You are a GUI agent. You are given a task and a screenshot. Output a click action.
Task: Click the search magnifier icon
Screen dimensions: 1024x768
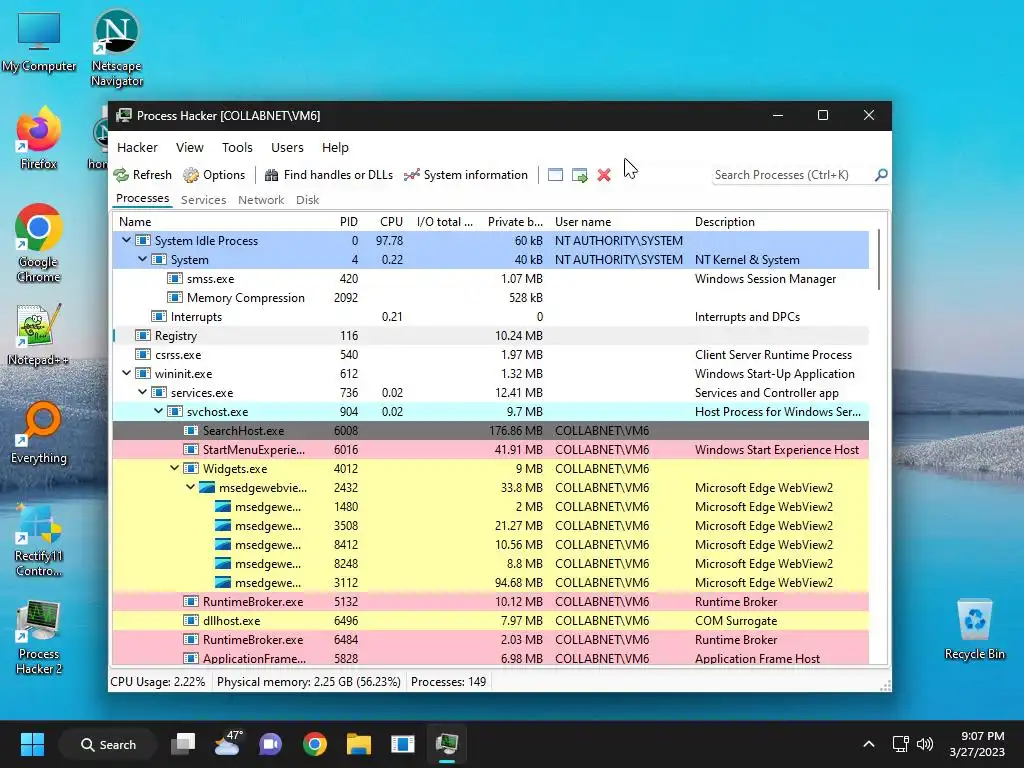881,175
